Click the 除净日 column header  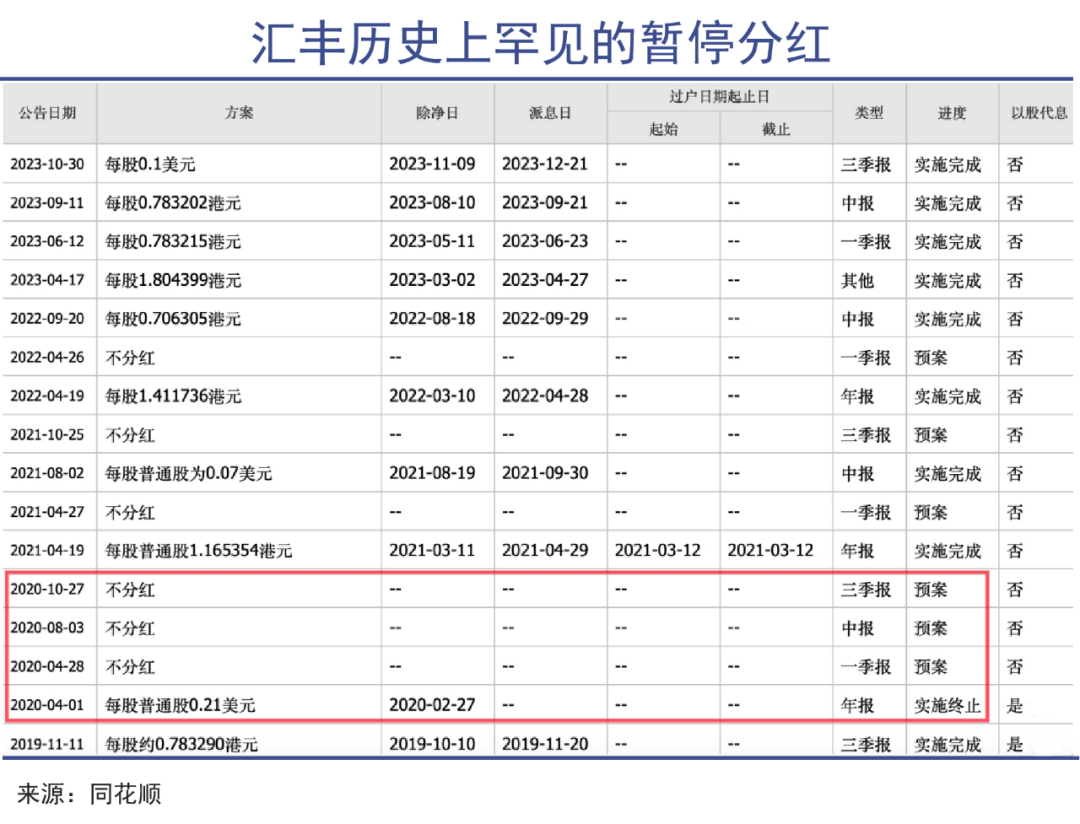pos(437,113)
